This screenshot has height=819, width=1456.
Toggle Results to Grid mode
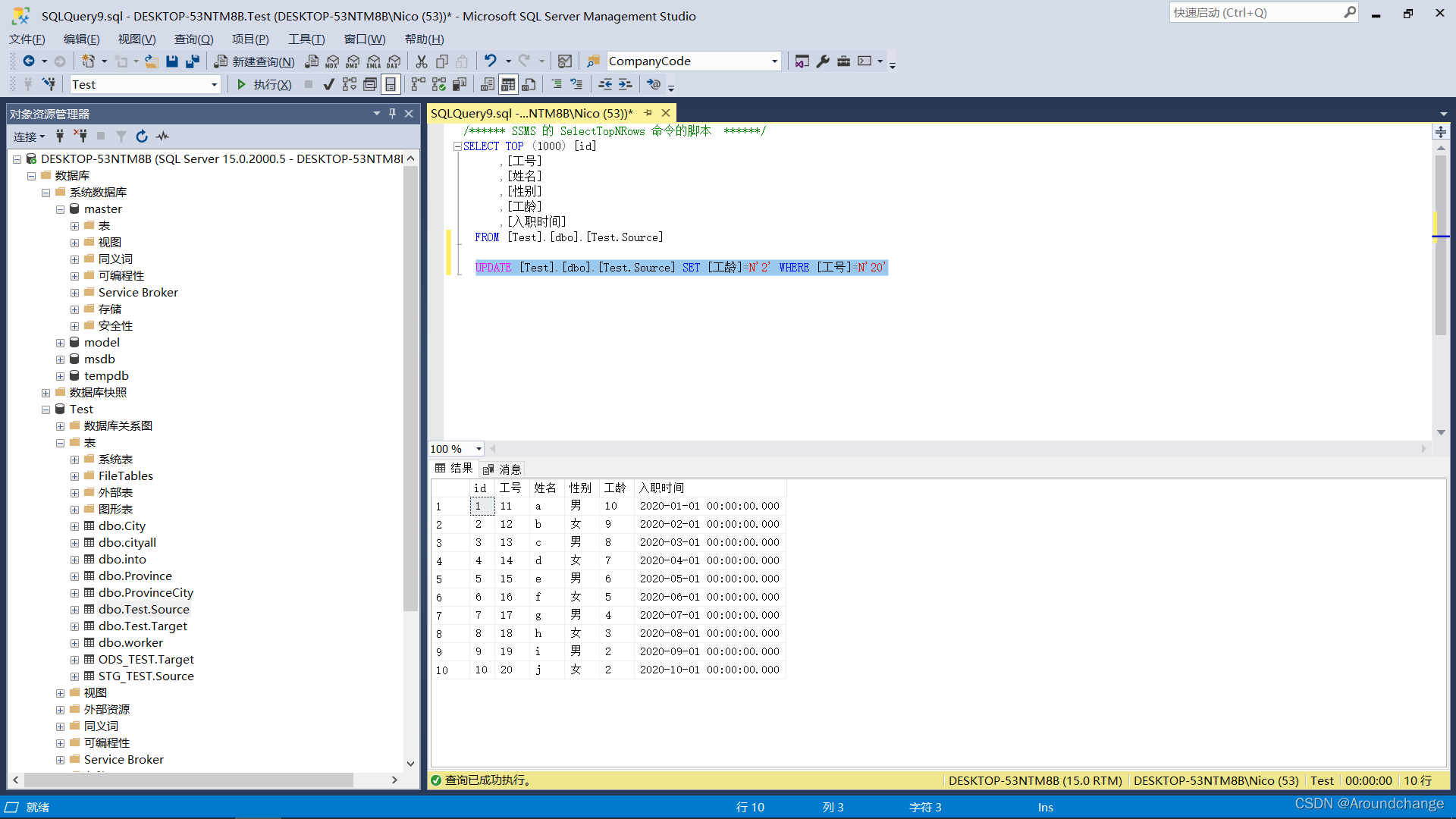(x=508, y=84)
